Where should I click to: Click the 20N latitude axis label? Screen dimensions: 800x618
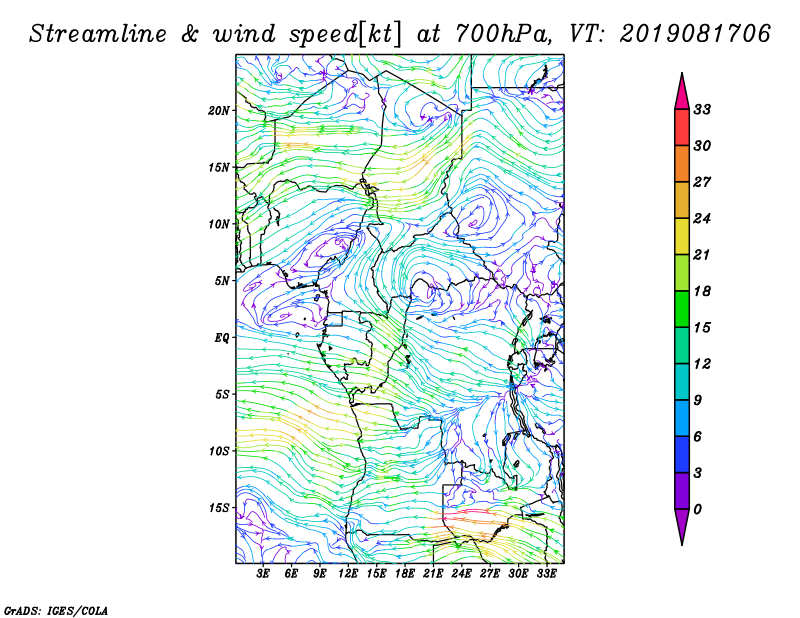point(219,111)
